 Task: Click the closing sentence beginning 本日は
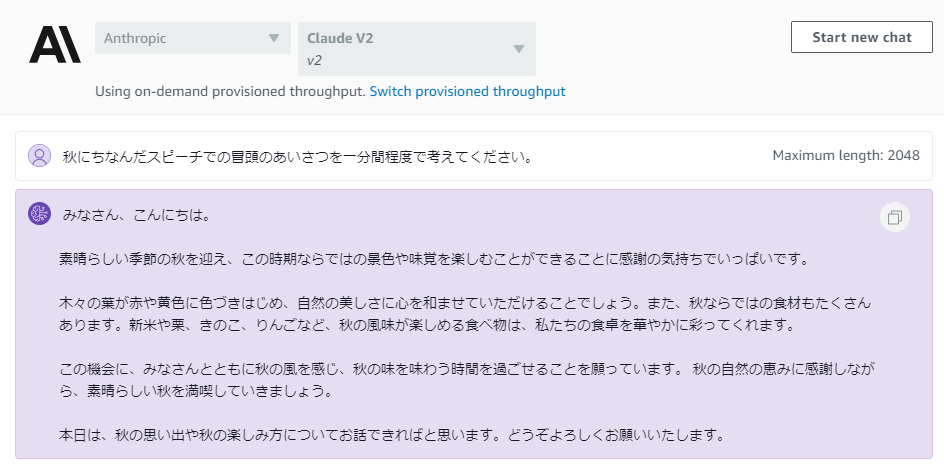393,435
